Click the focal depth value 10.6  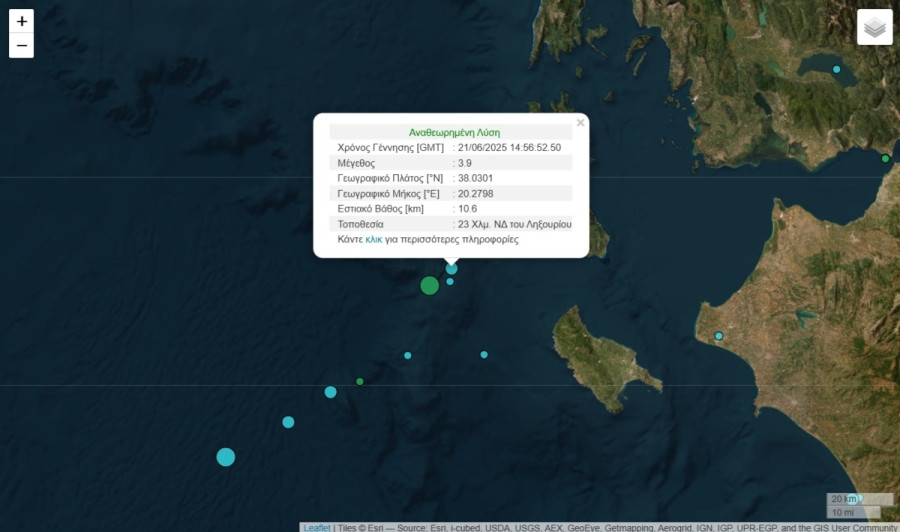tap(467, 208)
